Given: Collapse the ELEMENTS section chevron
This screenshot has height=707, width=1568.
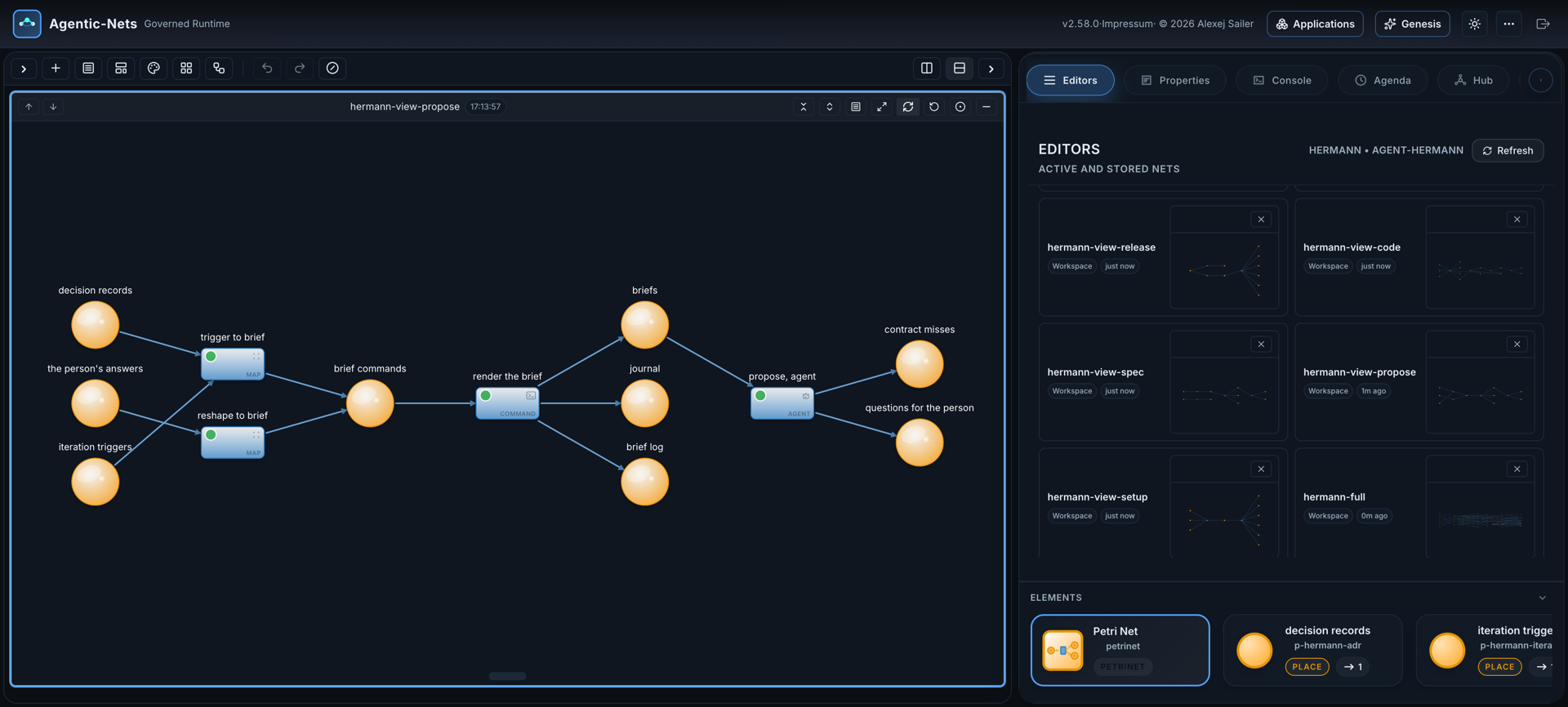Looking at the screenshot, I should coord(1543,598).
